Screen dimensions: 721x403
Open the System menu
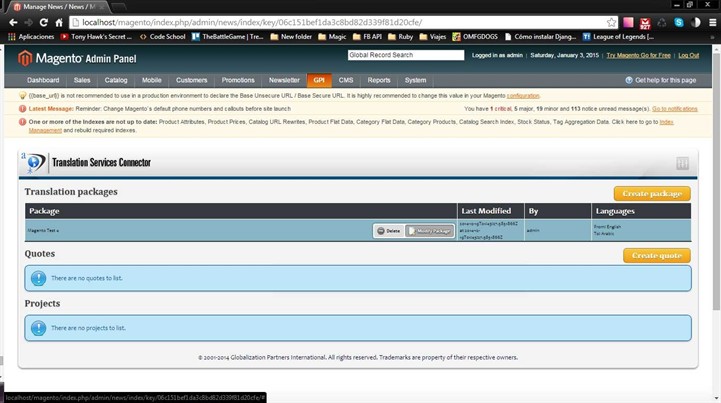coord(415,80)
